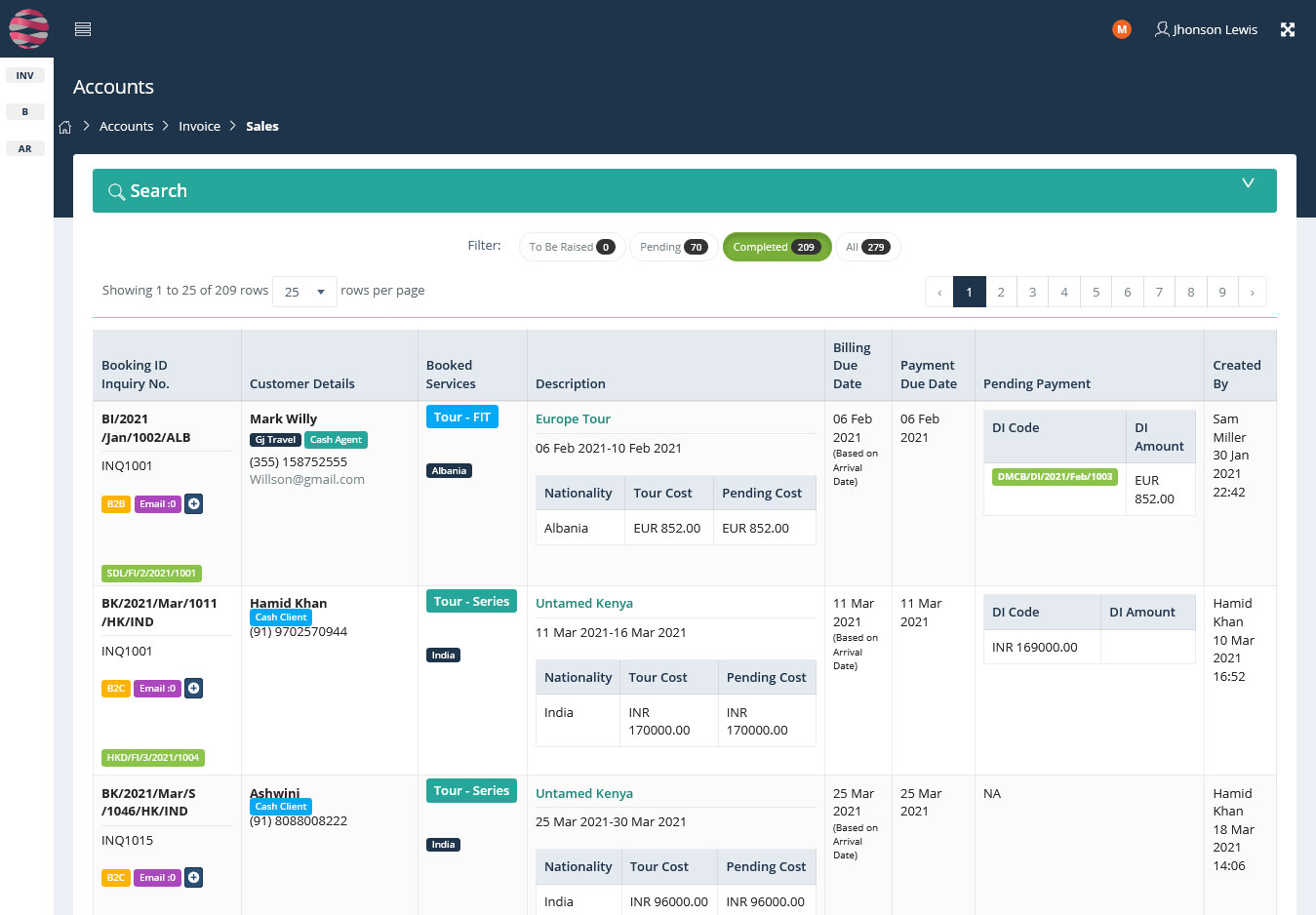
Task: Click customer name Mark Willy
Action: tap(283, 419)
